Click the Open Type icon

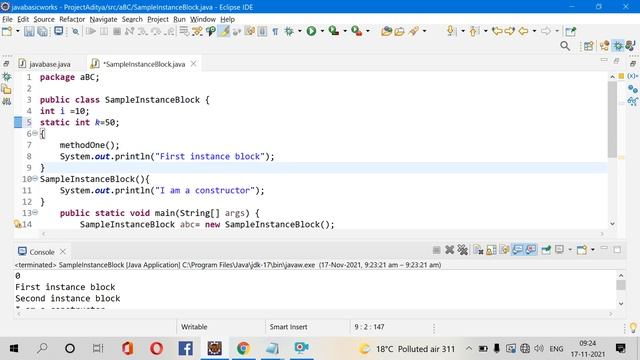386,31
